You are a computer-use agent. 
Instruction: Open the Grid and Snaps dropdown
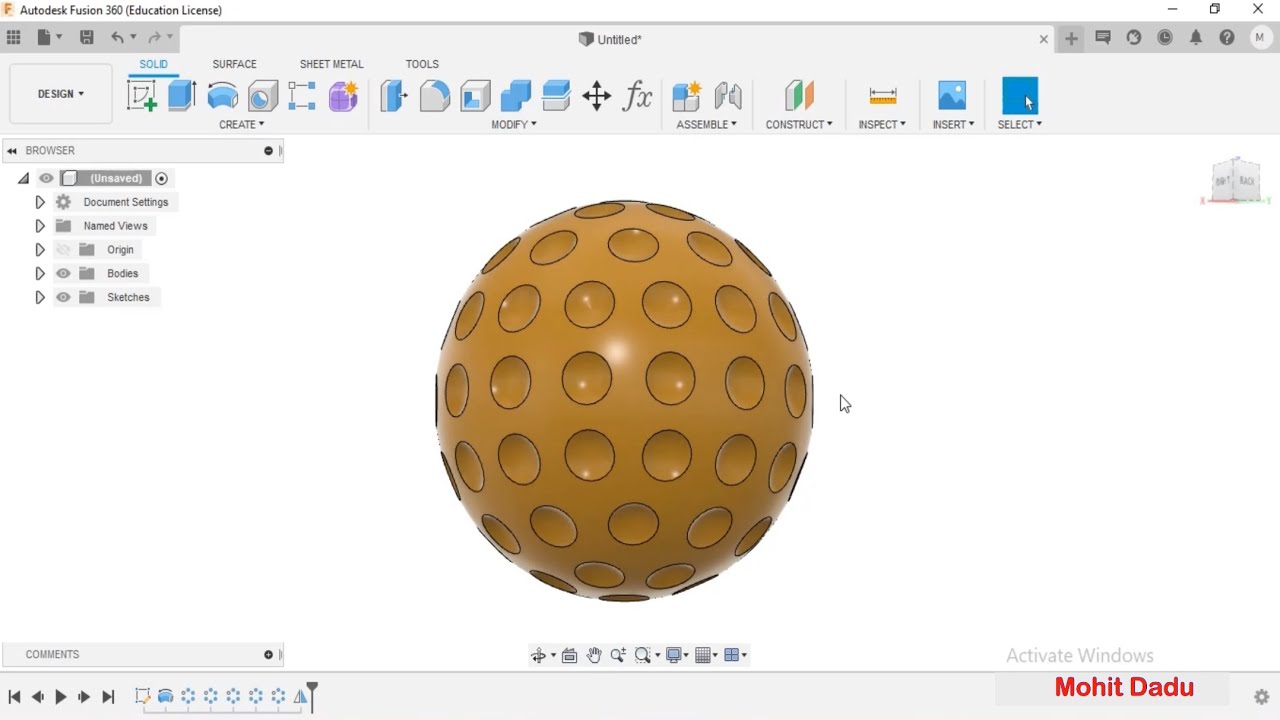[707, 655]
